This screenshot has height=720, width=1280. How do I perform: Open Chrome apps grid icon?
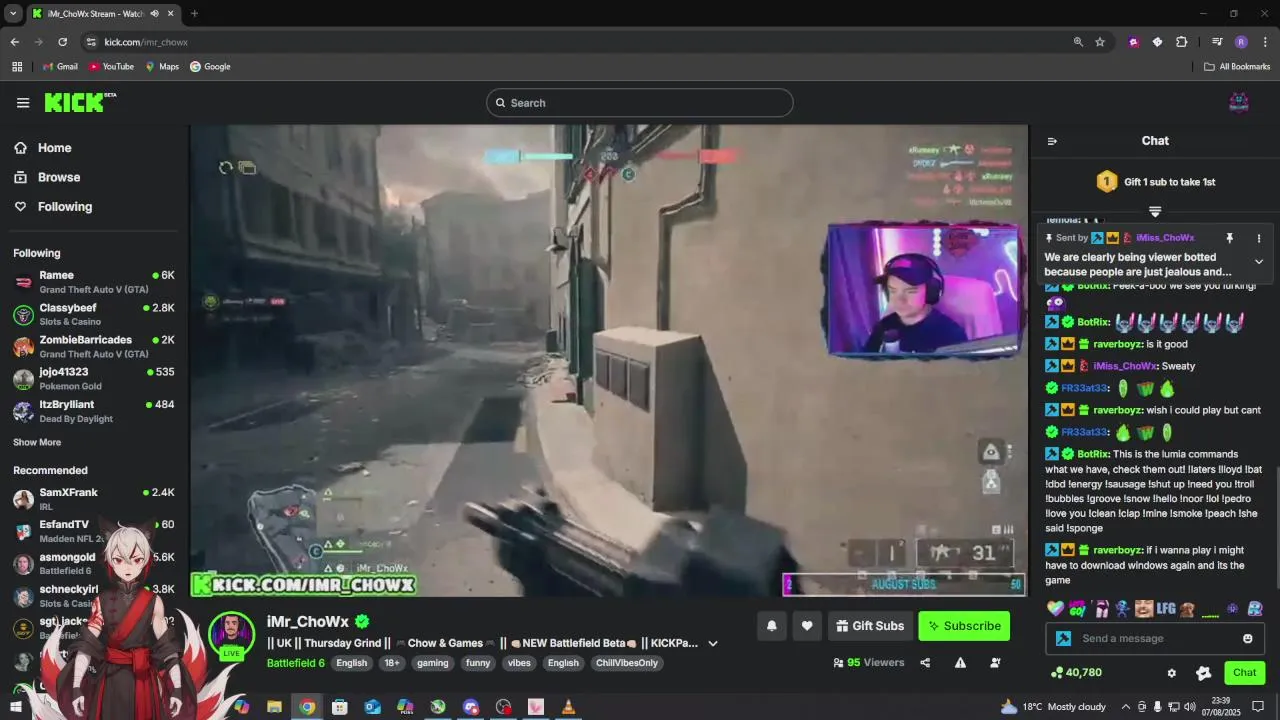click(17, 67)
